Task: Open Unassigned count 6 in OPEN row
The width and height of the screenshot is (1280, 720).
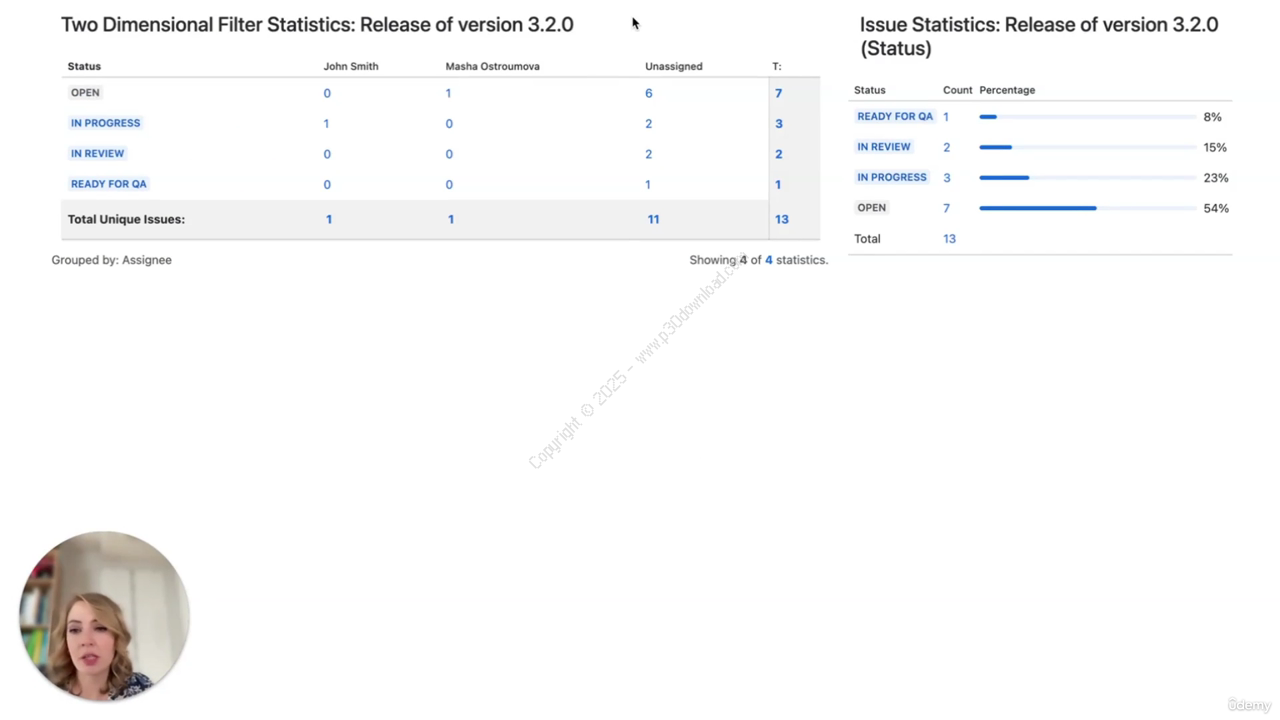Action: click(649, 93)
